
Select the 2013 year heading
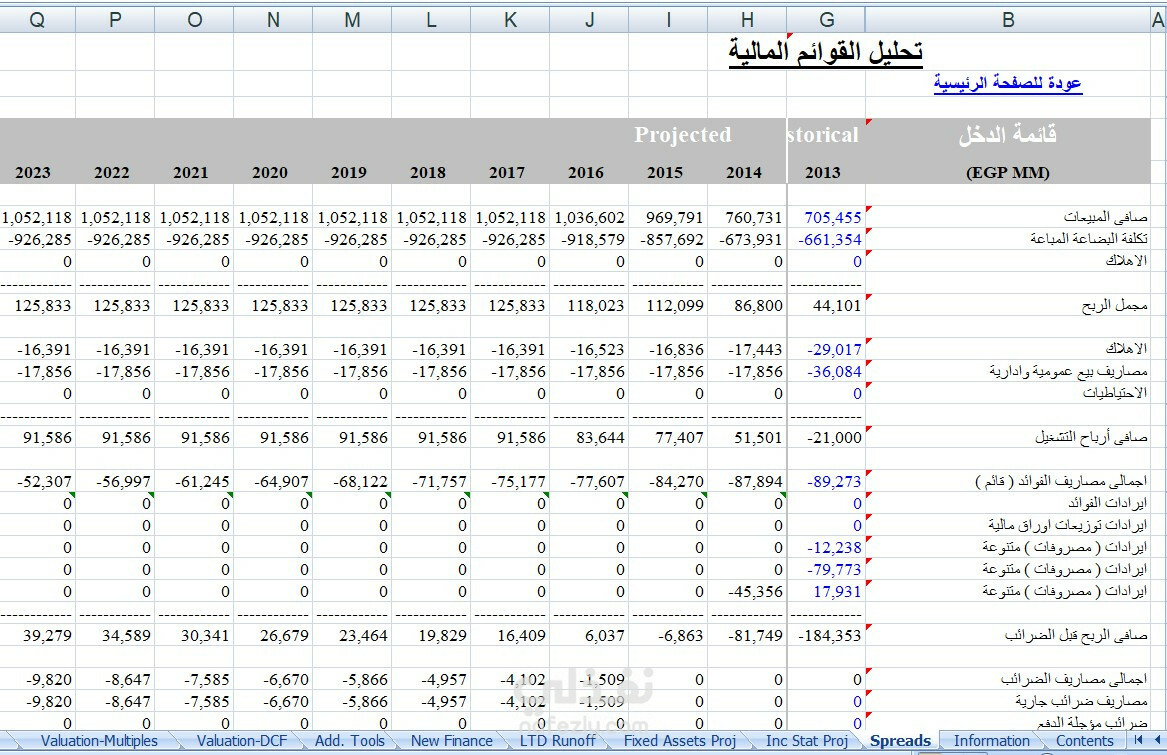click(x=822, y=173)
